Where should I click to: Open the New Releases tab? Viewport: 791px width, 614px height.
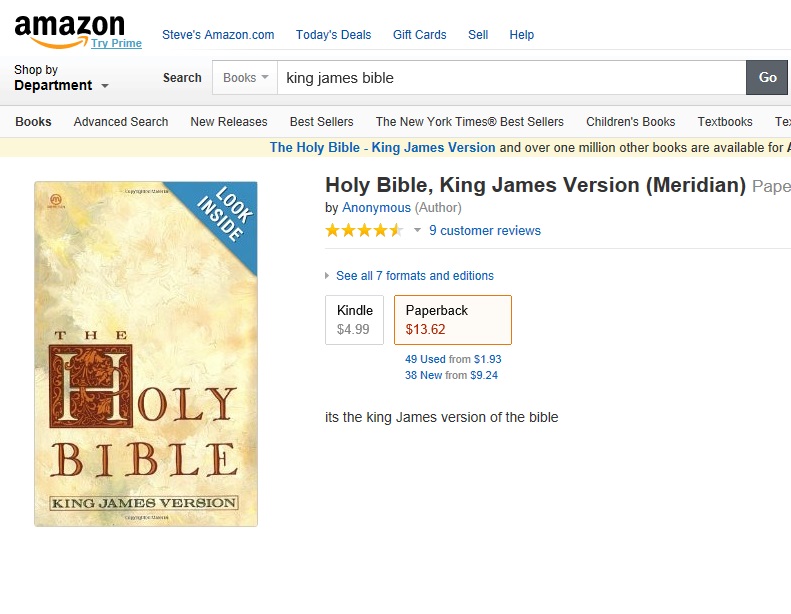[228, 122]
